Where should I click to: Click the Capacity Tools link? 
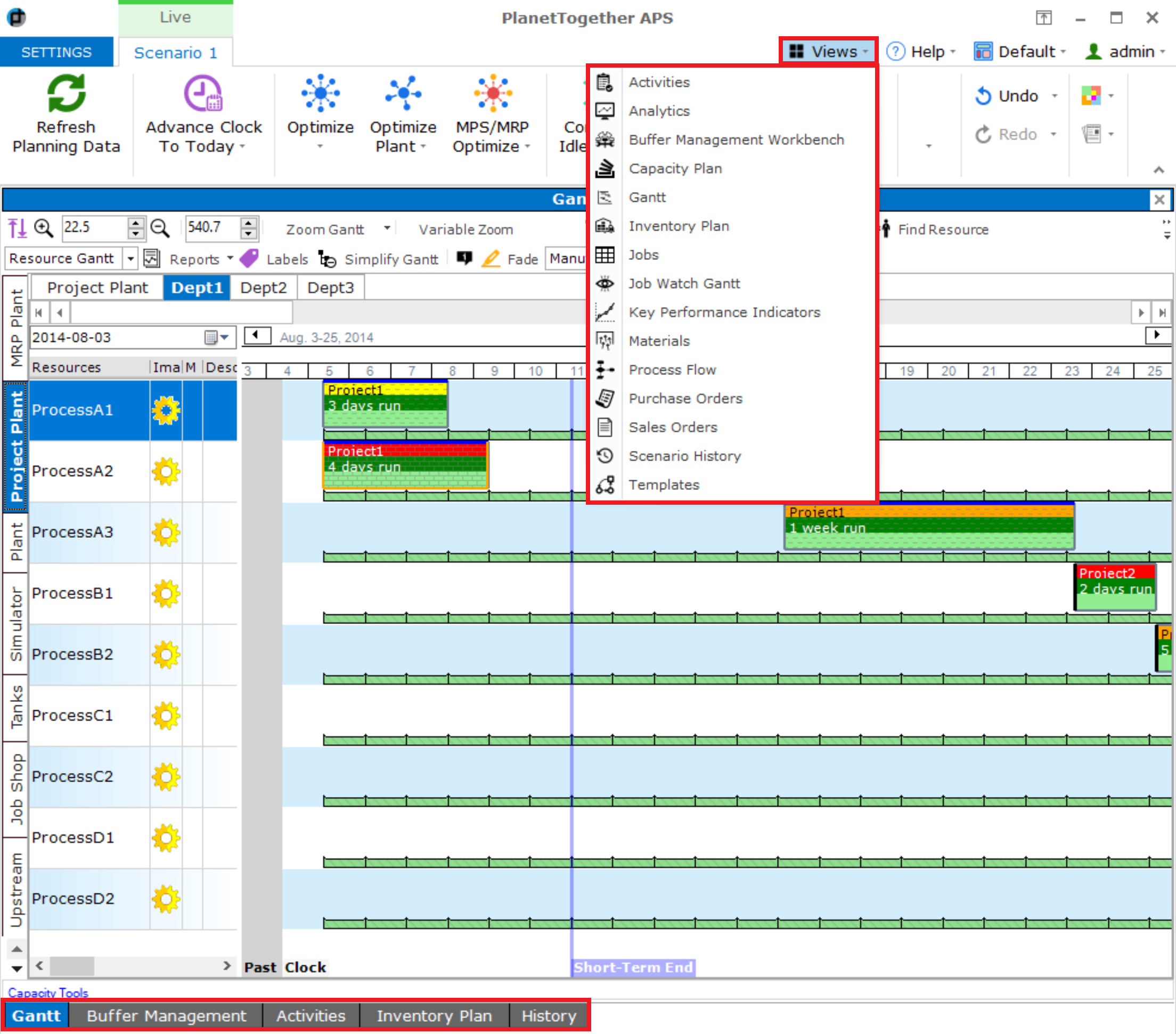click(48, 992)
